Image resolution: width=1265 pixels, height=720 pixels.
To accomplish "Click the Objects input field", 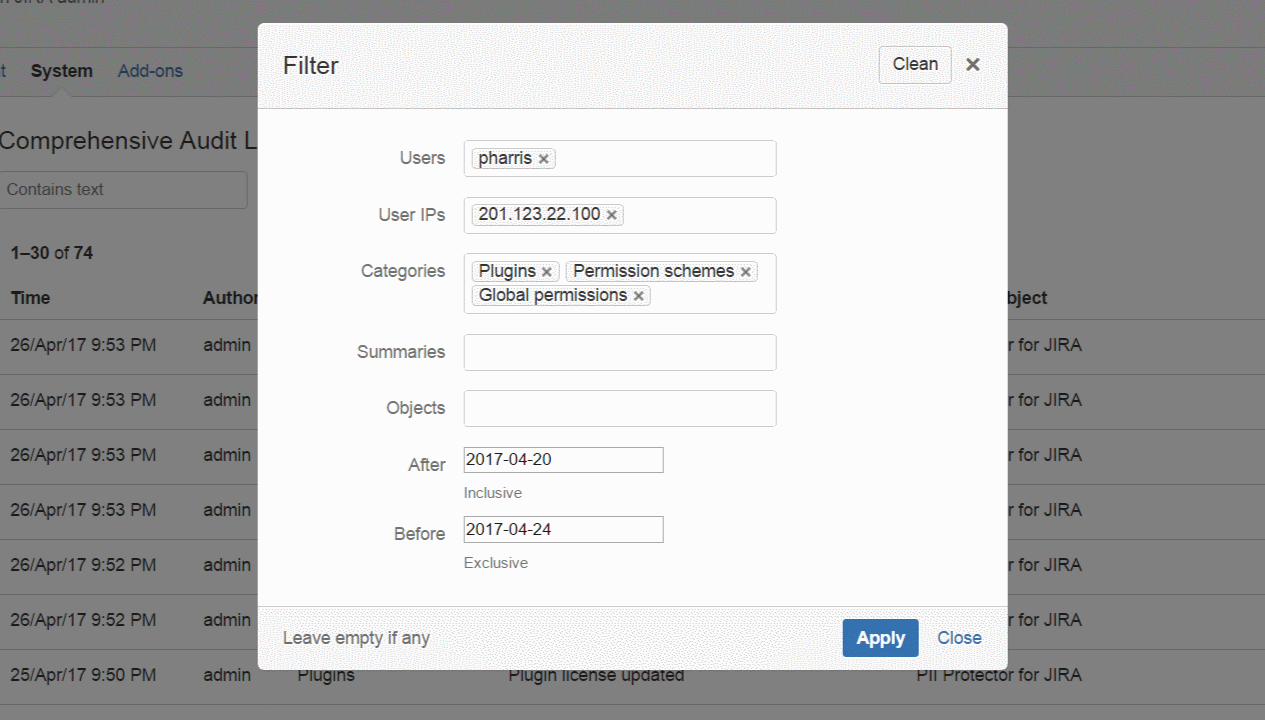I will (620, 408).
